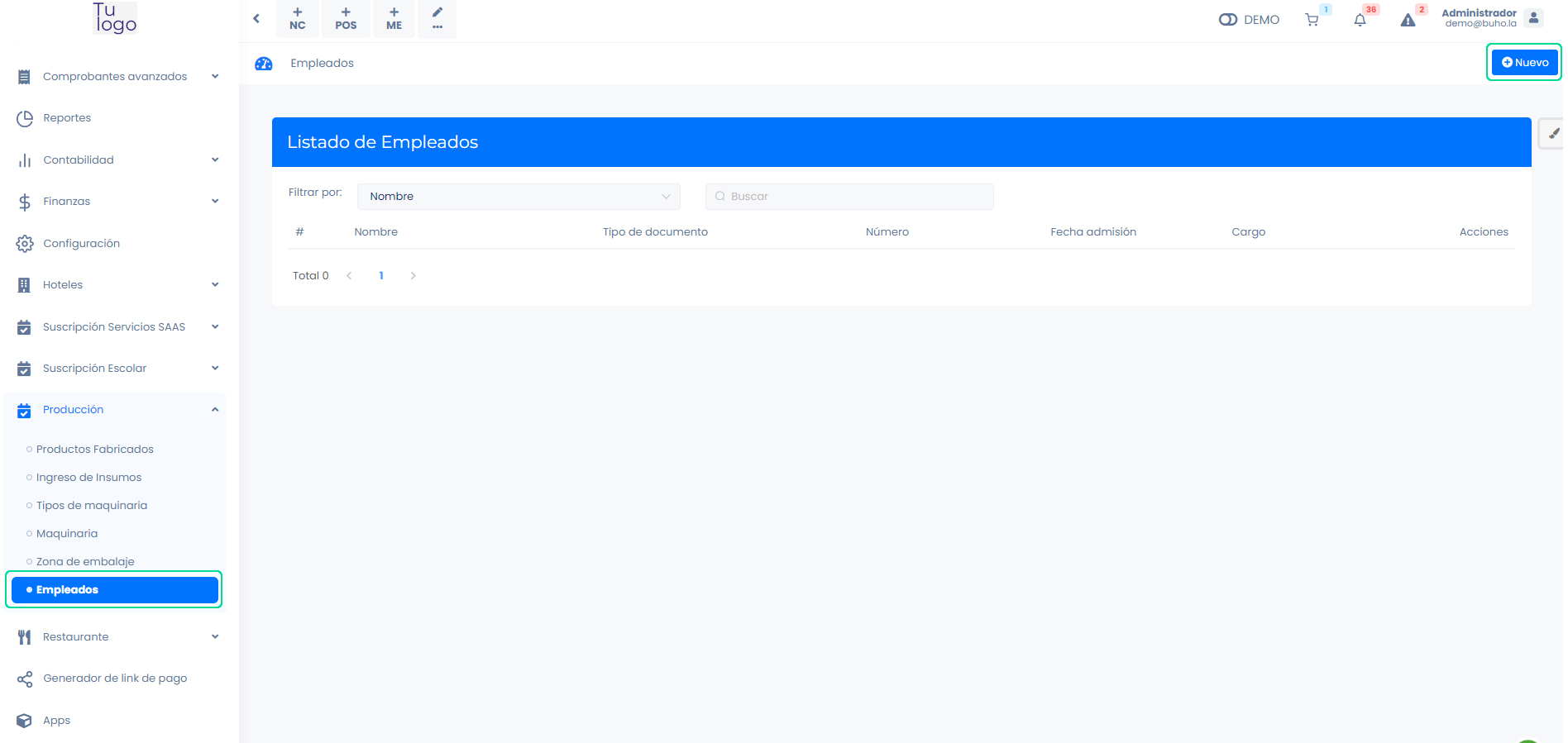This screenshot has height=743, width=1568.
Task: Open the notifications bell
Action: point(1360,20)
